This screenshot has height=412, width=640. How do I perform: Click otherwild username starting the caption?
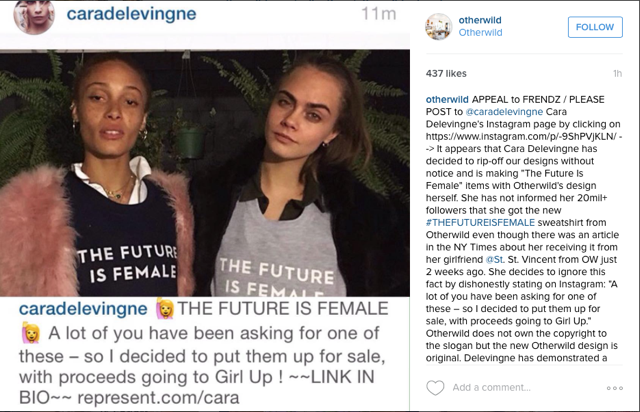447,100
